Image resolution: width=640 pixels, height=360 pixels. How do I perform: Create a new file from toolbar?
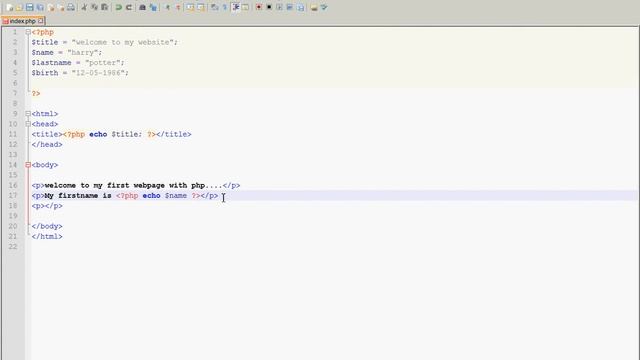(9, 7)
